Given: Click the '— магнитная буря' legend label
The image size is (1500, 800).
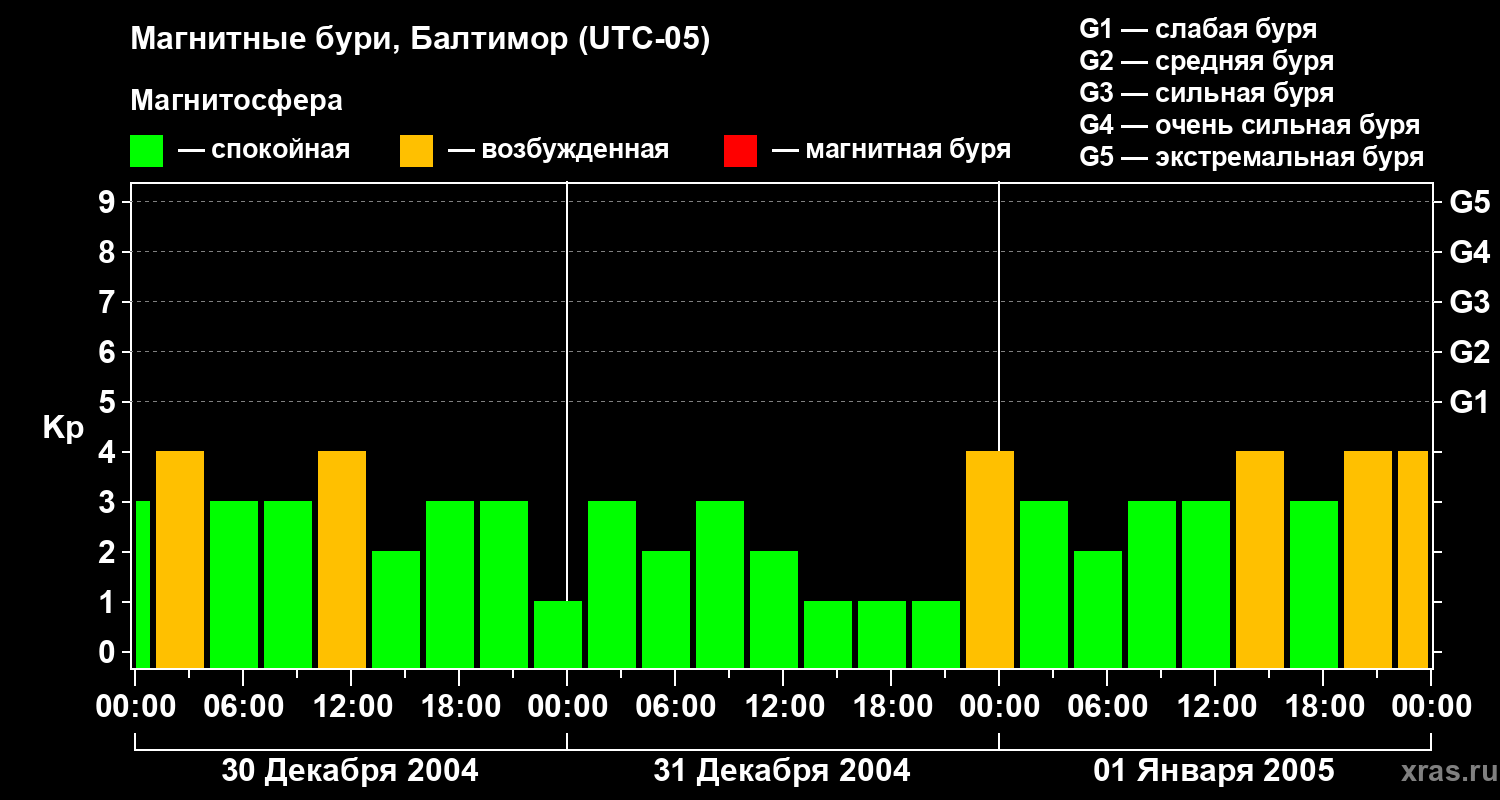Looking at the screenshot, I should click(891, 150).
